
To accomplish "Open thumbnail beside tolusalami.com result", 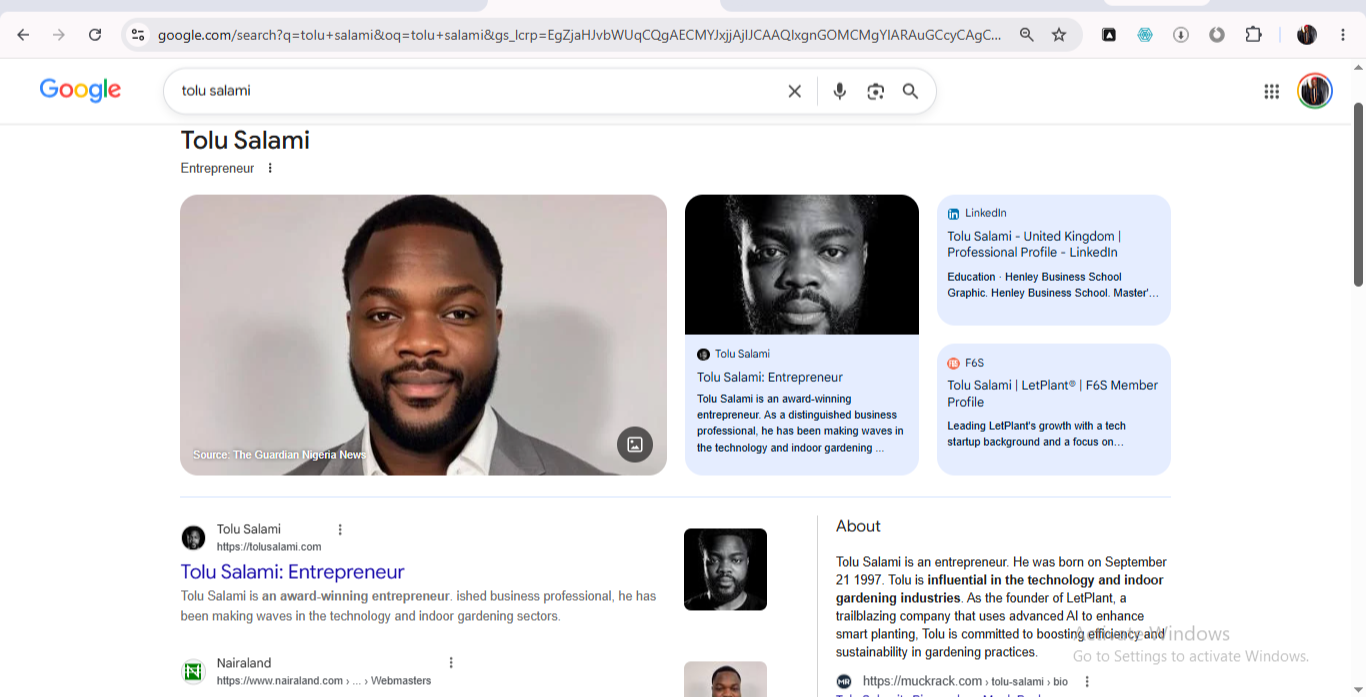I will pos(725,569).
